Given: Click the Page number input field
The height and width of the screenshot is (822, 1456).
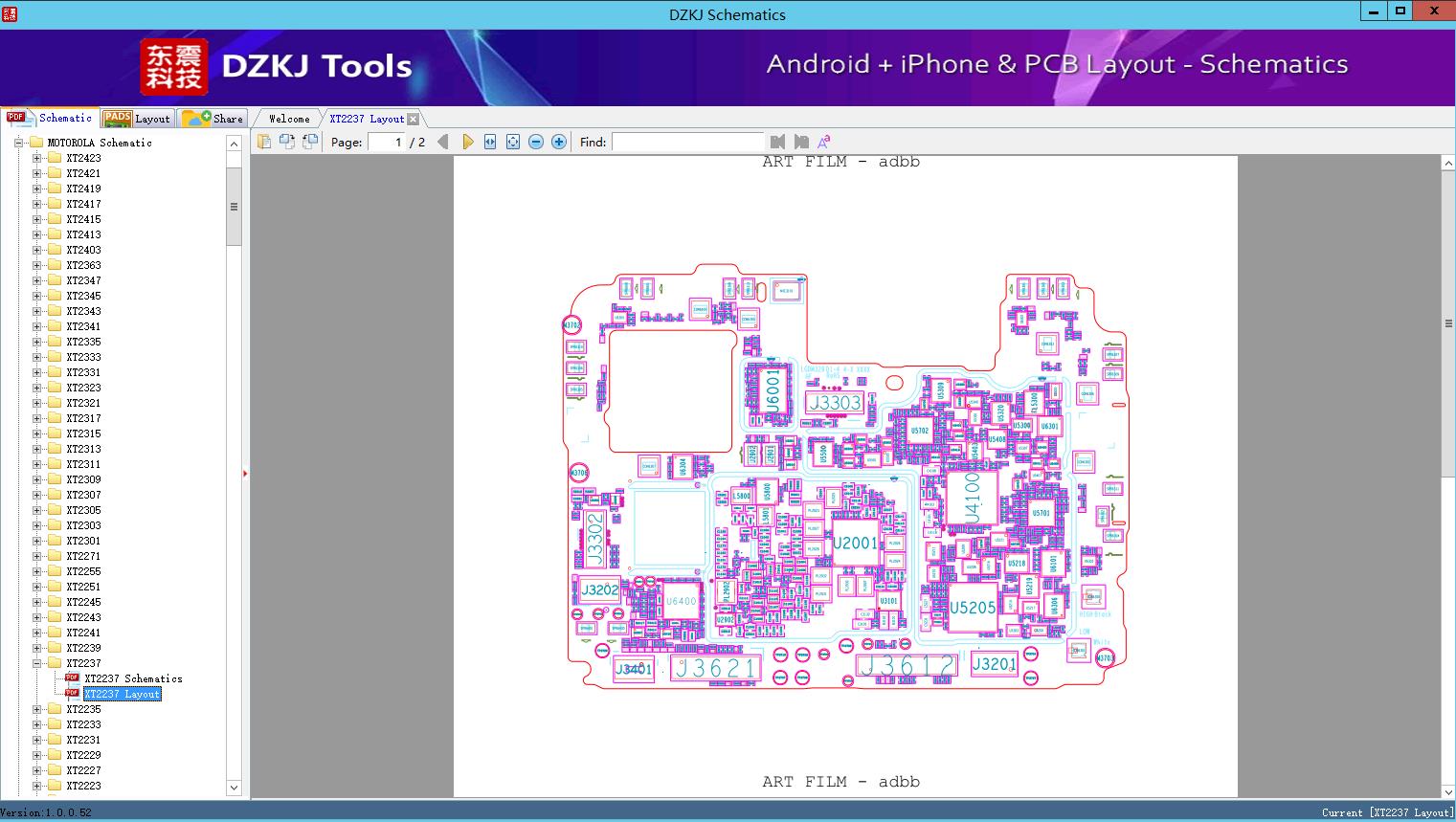Looking at the screenshot, I should pos(387,142).
